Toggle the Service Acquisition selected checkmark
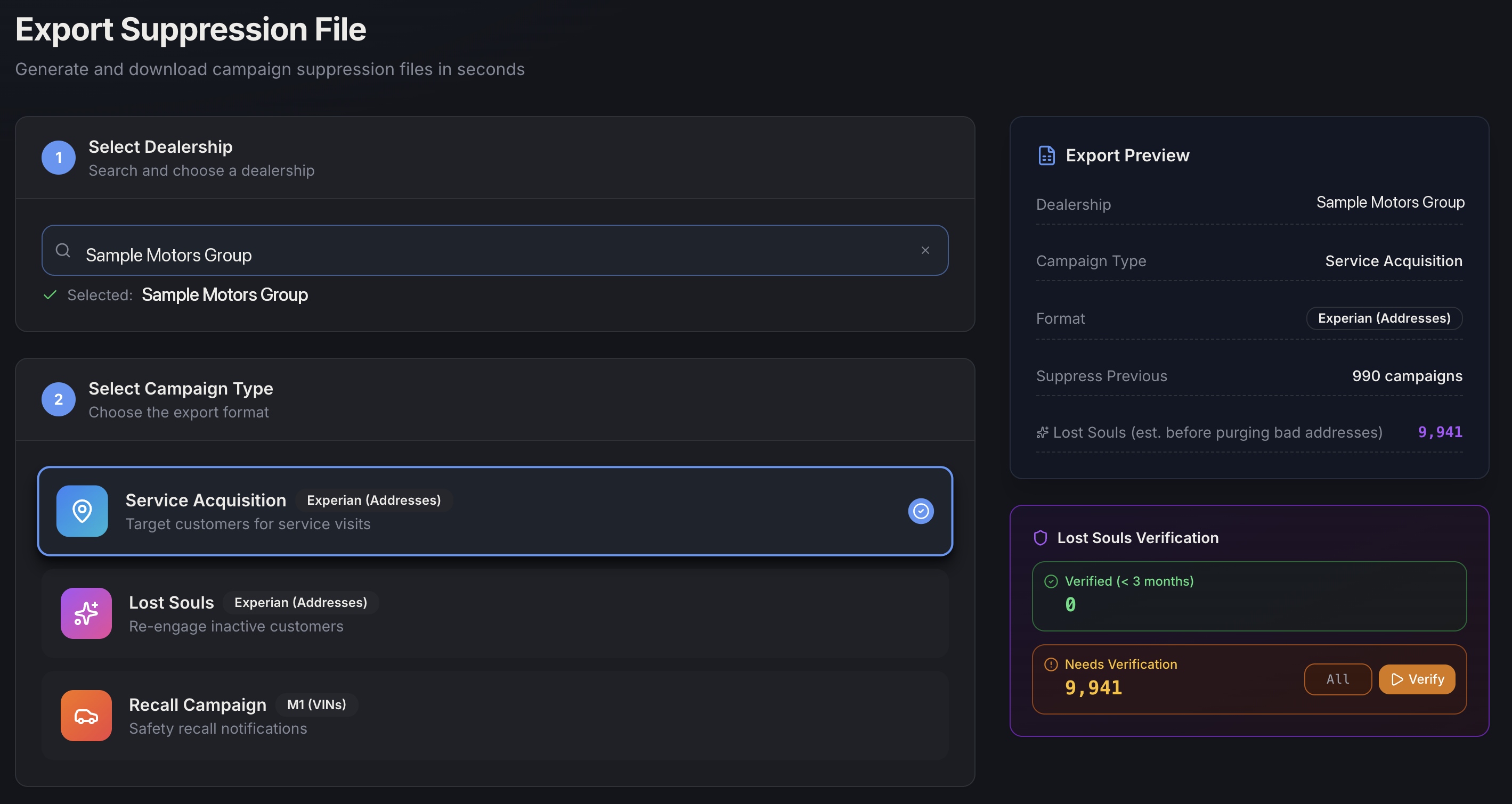 click(x=921, y=511)
